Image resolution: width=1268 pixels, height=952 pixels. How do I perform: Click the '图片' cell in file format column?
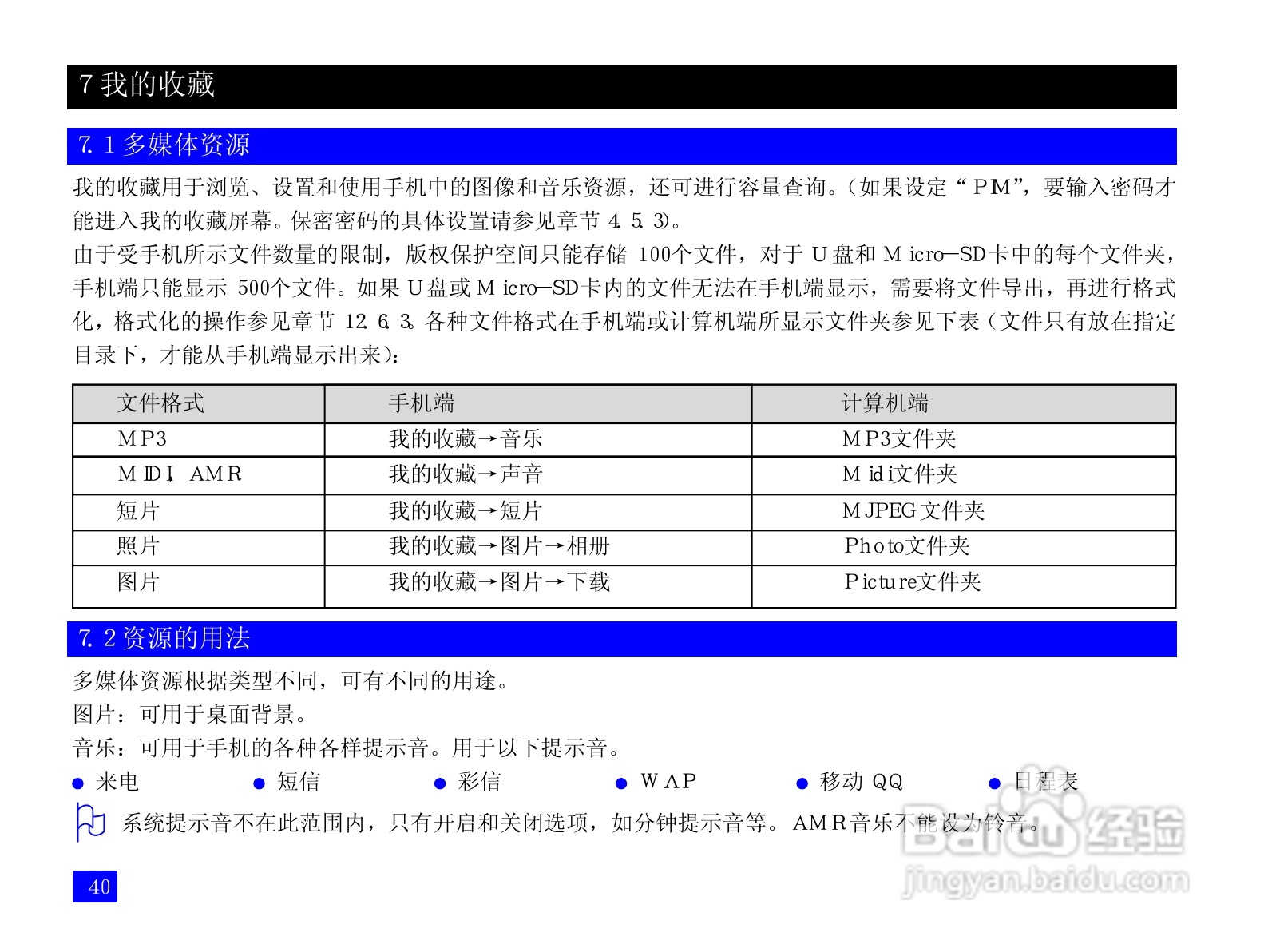pyautogui.click(x=138, y=581)
